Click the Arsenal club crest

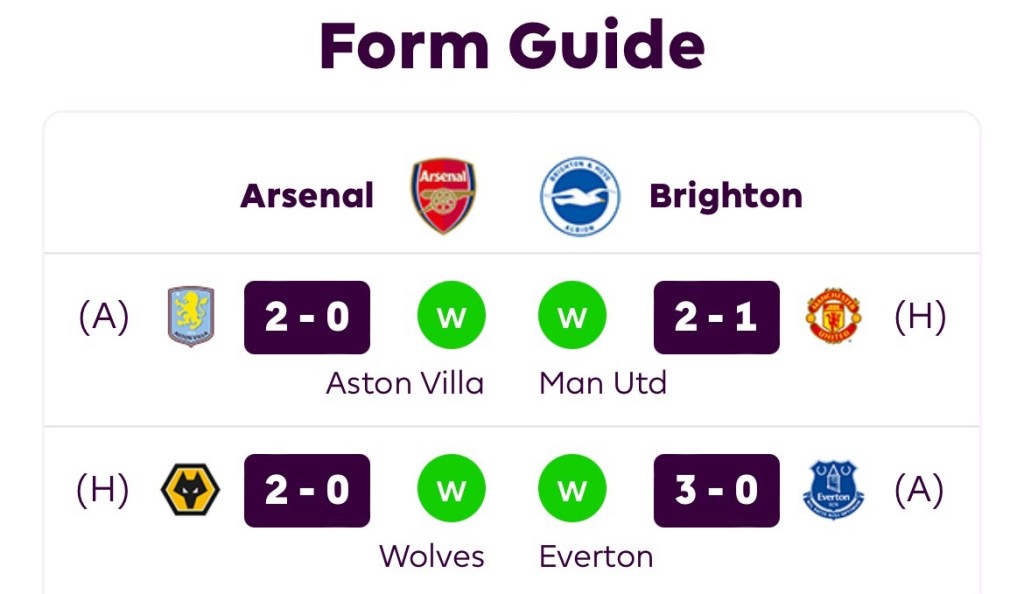tap(444, 196)
